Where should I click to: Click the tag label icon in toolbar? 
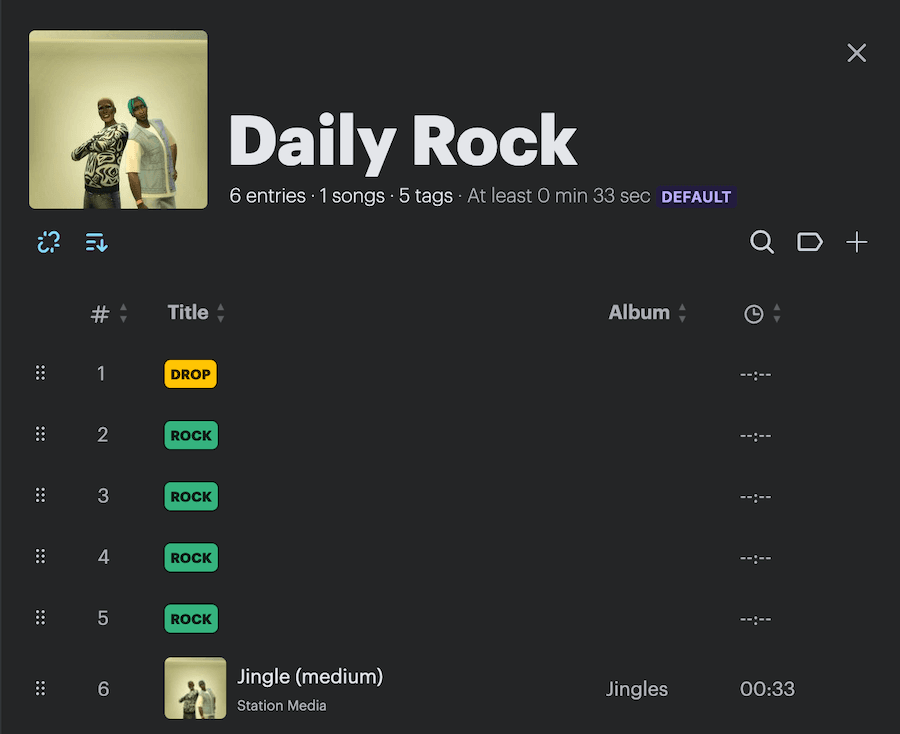click(809, 242)
